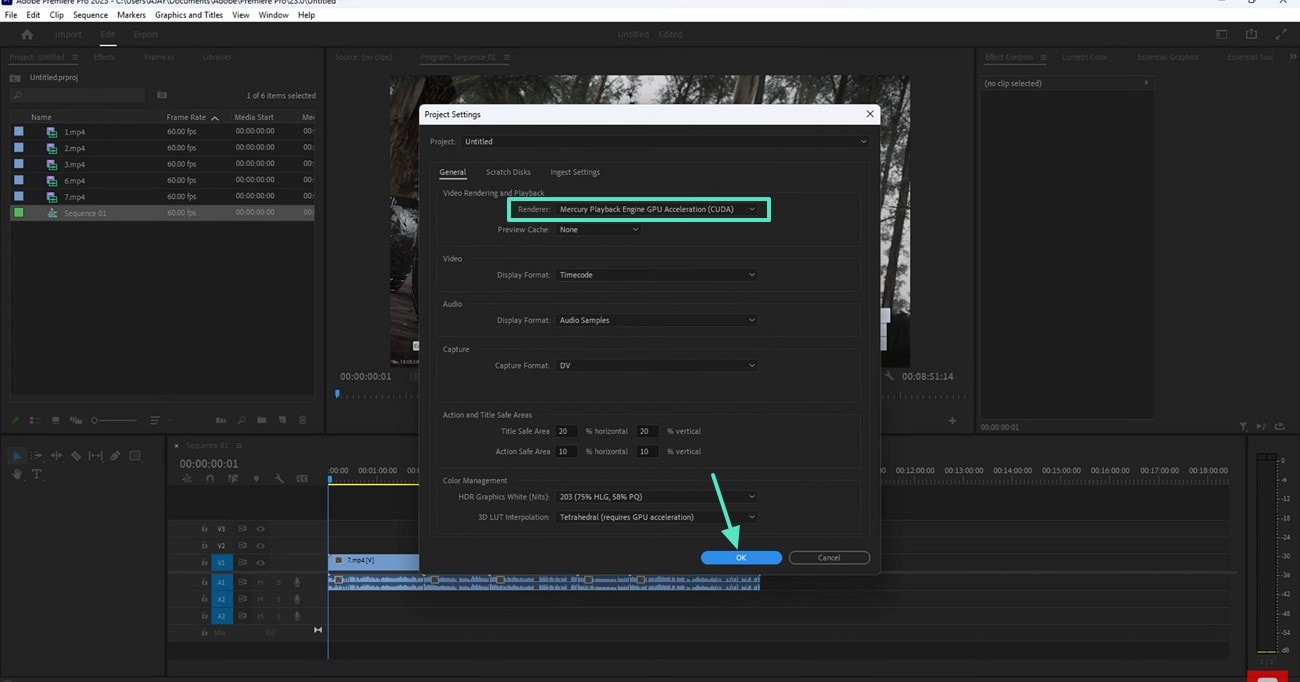Open the Sequence menu in menu bar
1300x682 pixels.
pyautogui.click(x=90, y=15)
